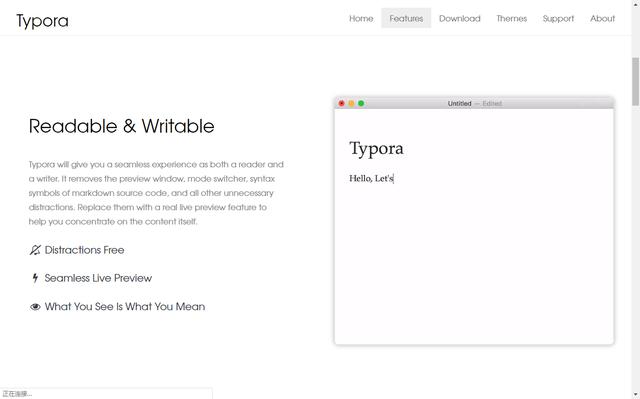This screenshot has width=640, height=399.
Task: Select What You See Is What You Mean
Action: pos(125,307)
